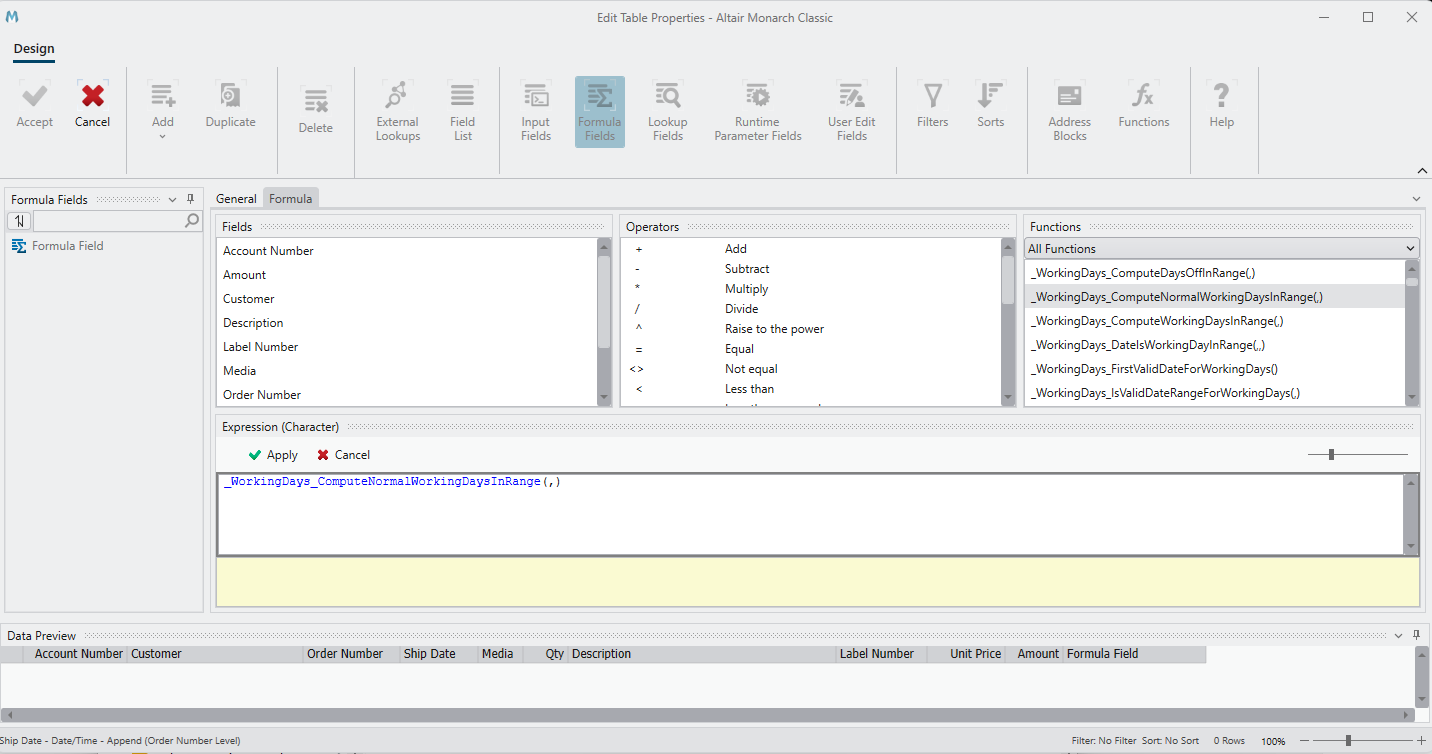1432x754 pixels.
Task: Click inside the expression editor
Action: click(810, 514)
